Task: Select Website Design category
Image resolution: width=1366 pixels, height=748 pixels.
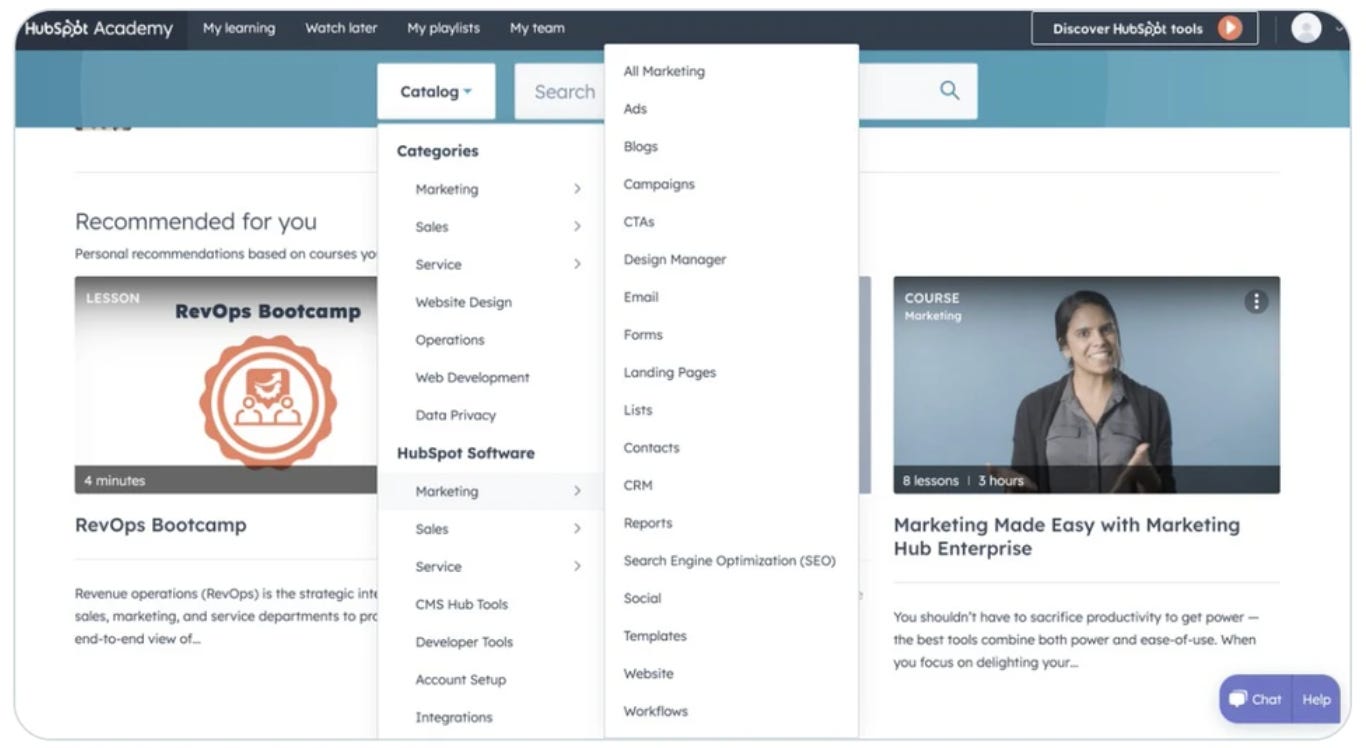Action: [x=463, y=302]
